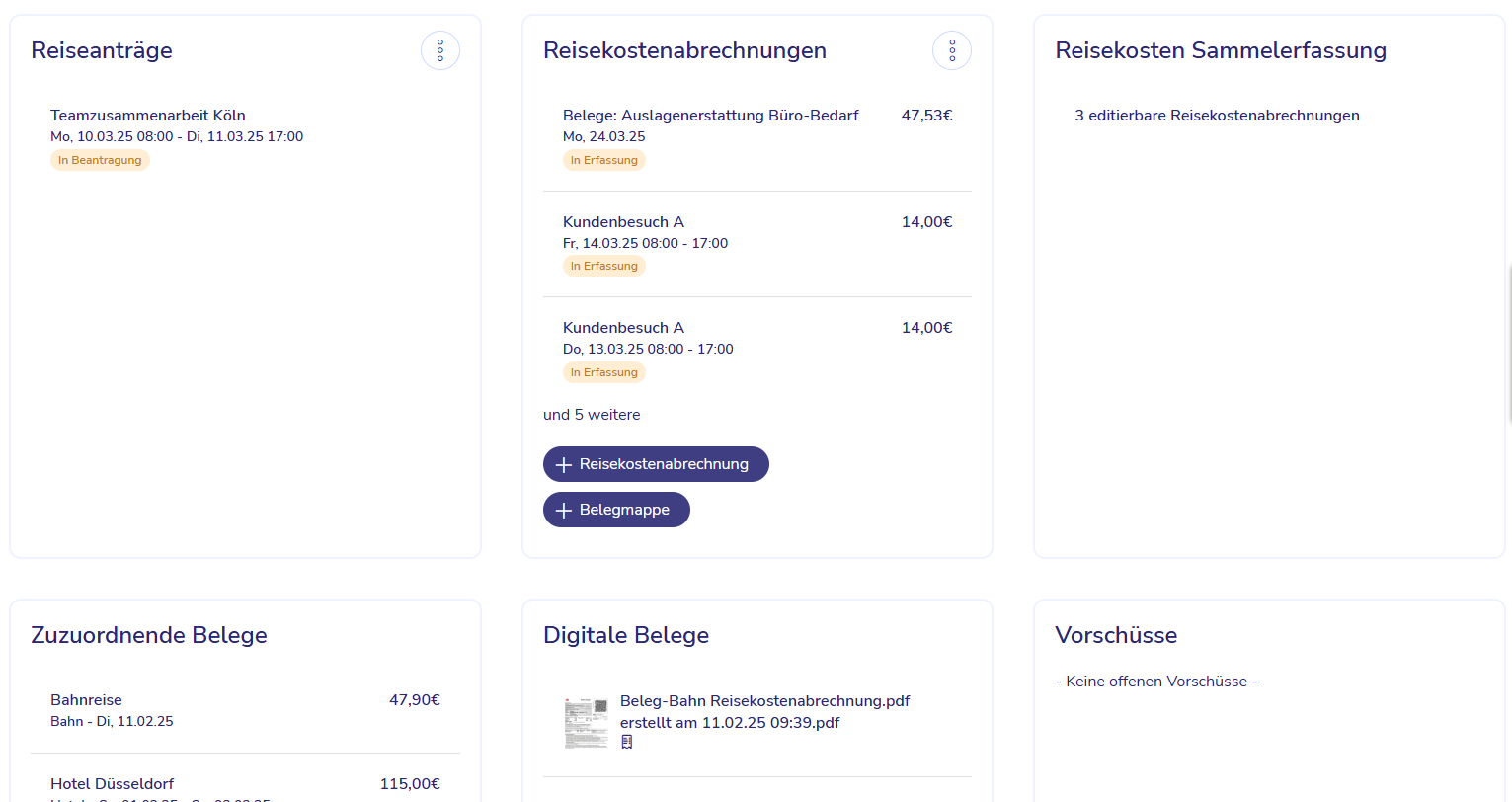Click the 'Bahn - Di, 11.02.25' detail line
This screenshot has width=1512, height=802.
coord(112,722)
